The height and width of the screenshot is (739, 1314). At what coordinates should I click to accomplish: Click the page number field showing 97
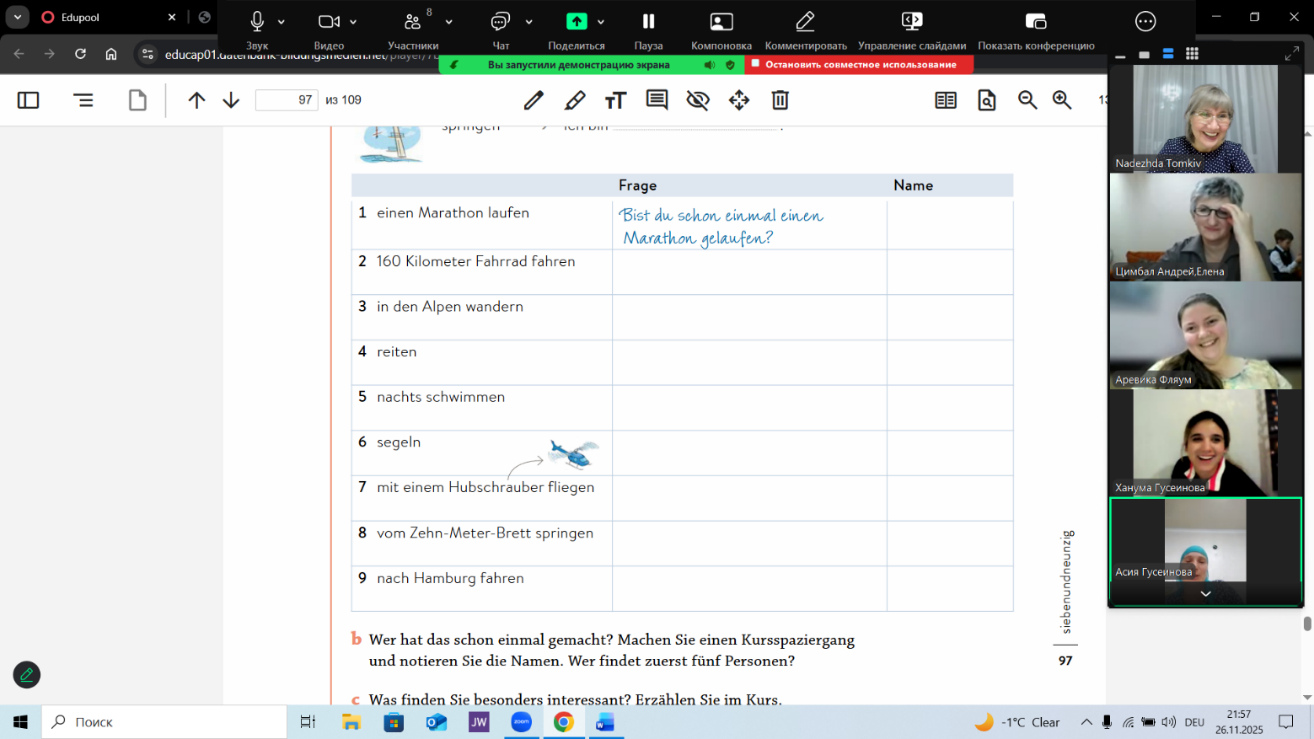[x=286, y=100]
